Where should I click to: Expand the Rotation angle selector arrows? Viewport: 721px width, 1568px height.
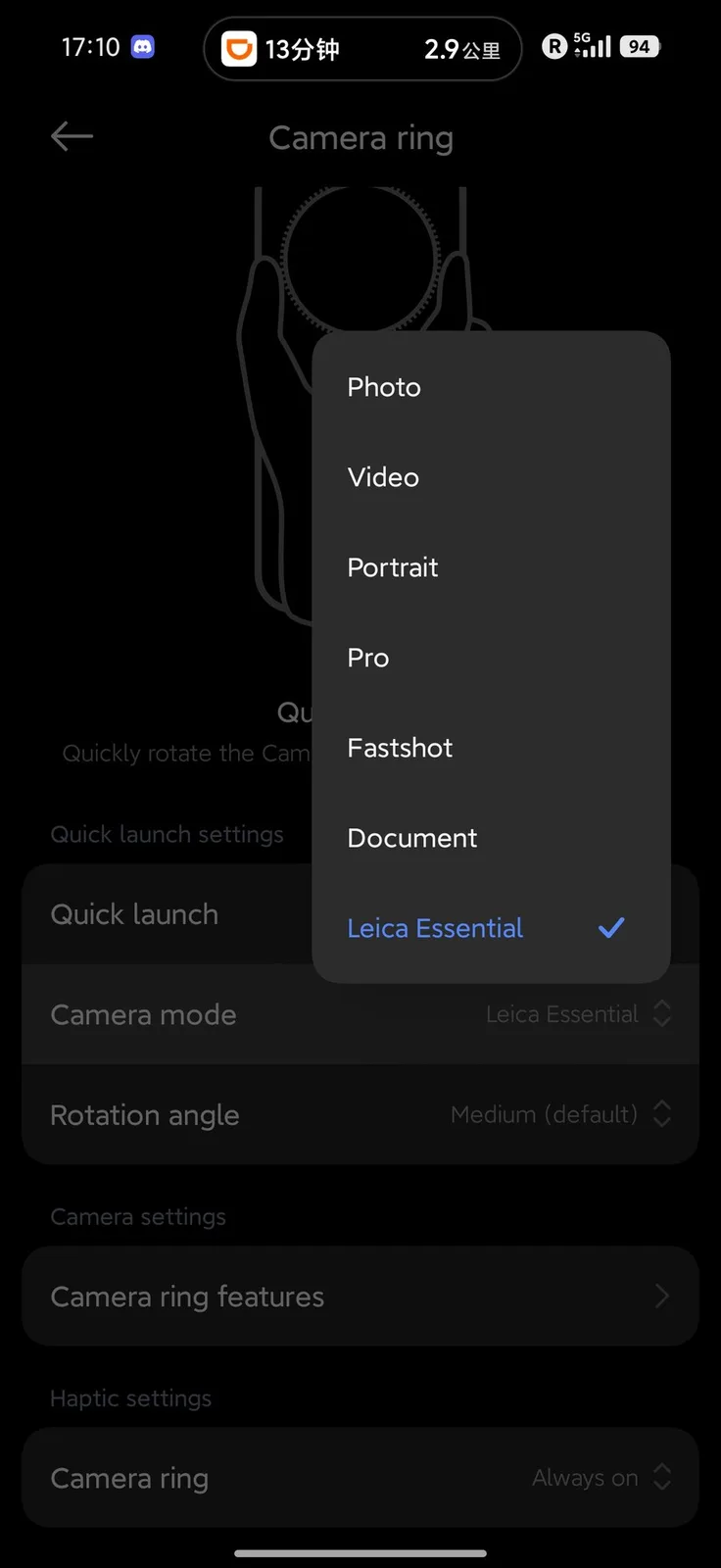pyautogui.click(x=662, y=1114)
